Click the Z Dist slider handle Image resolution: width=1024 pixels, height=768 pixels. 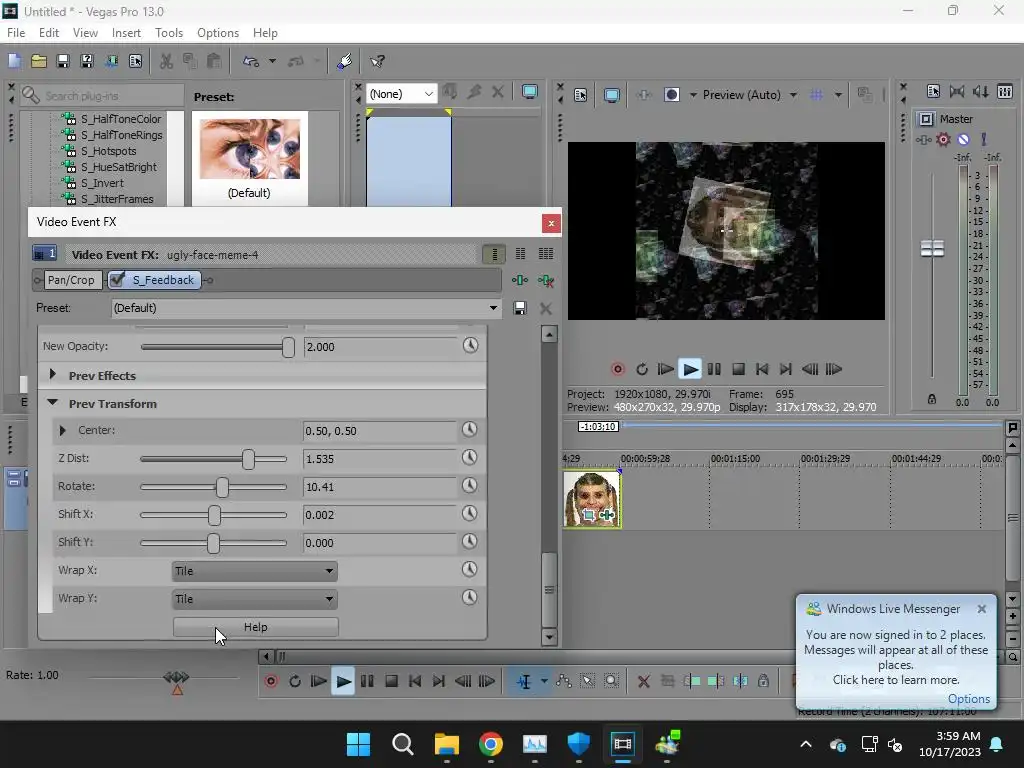point(248,459)
